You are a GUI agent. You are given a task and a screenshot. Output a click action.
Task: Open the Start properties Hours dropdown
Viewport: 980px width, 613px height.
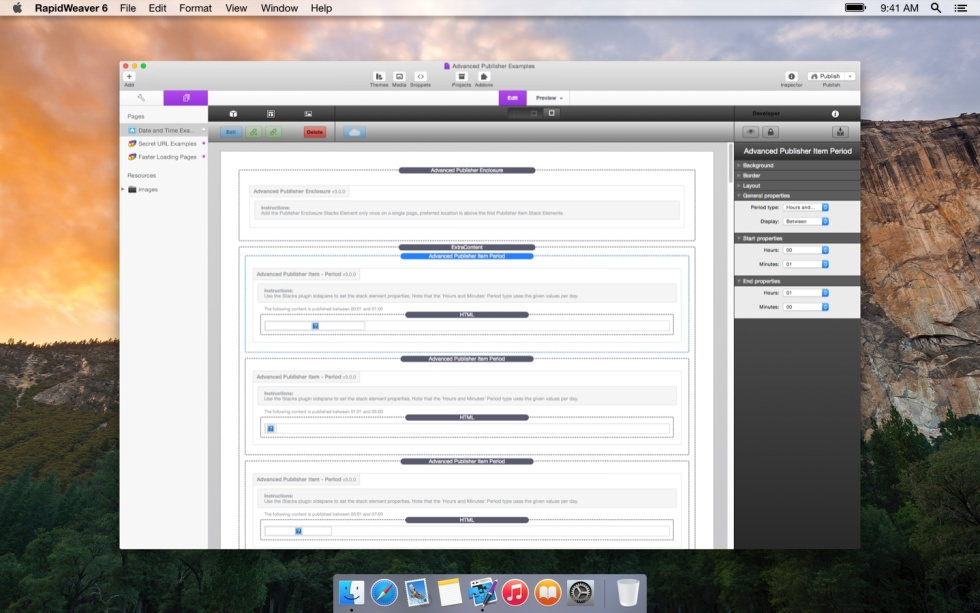point(806,250)
